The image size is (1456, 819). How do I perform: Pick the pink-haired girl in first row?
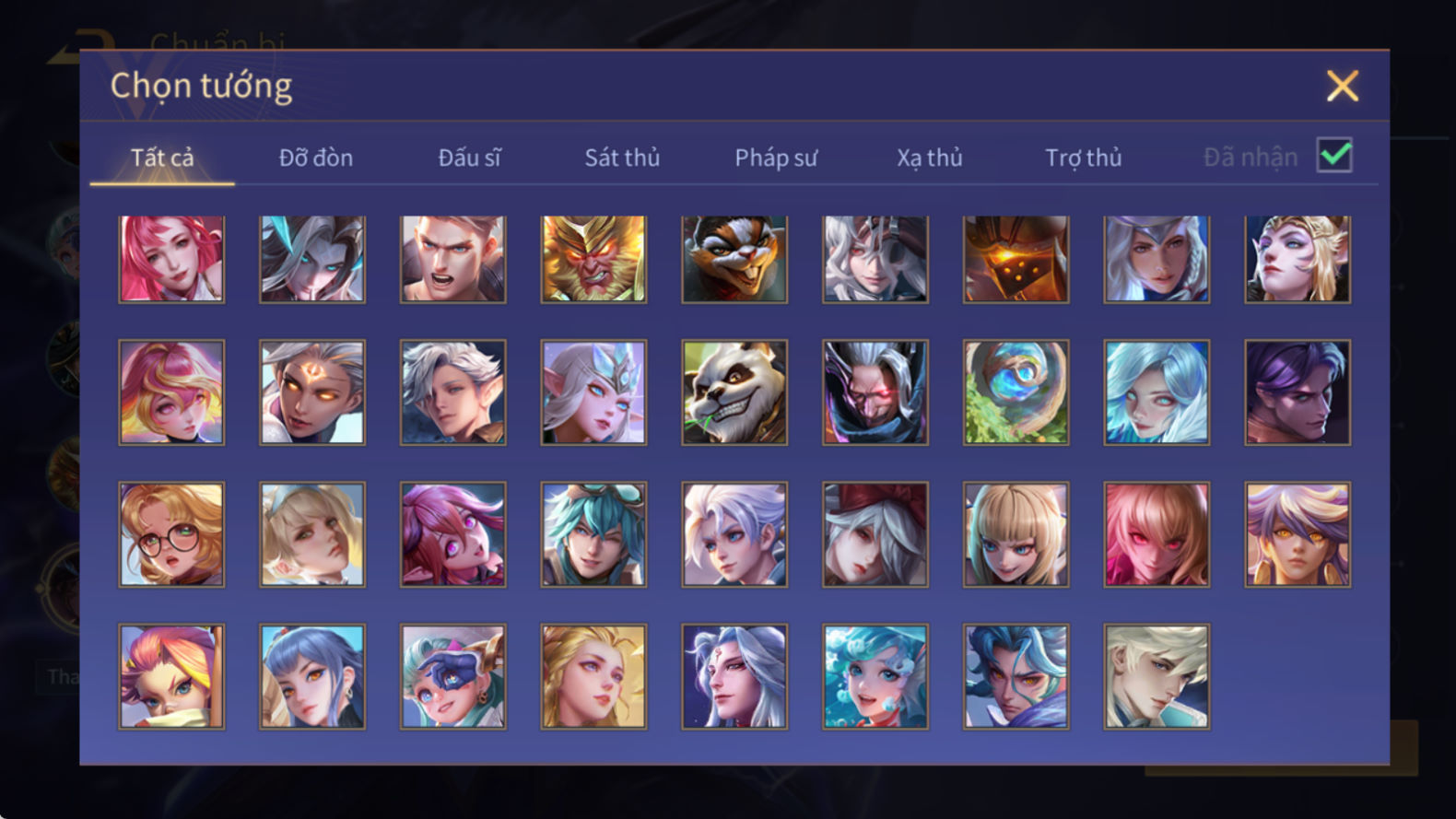tap(171, 259)
